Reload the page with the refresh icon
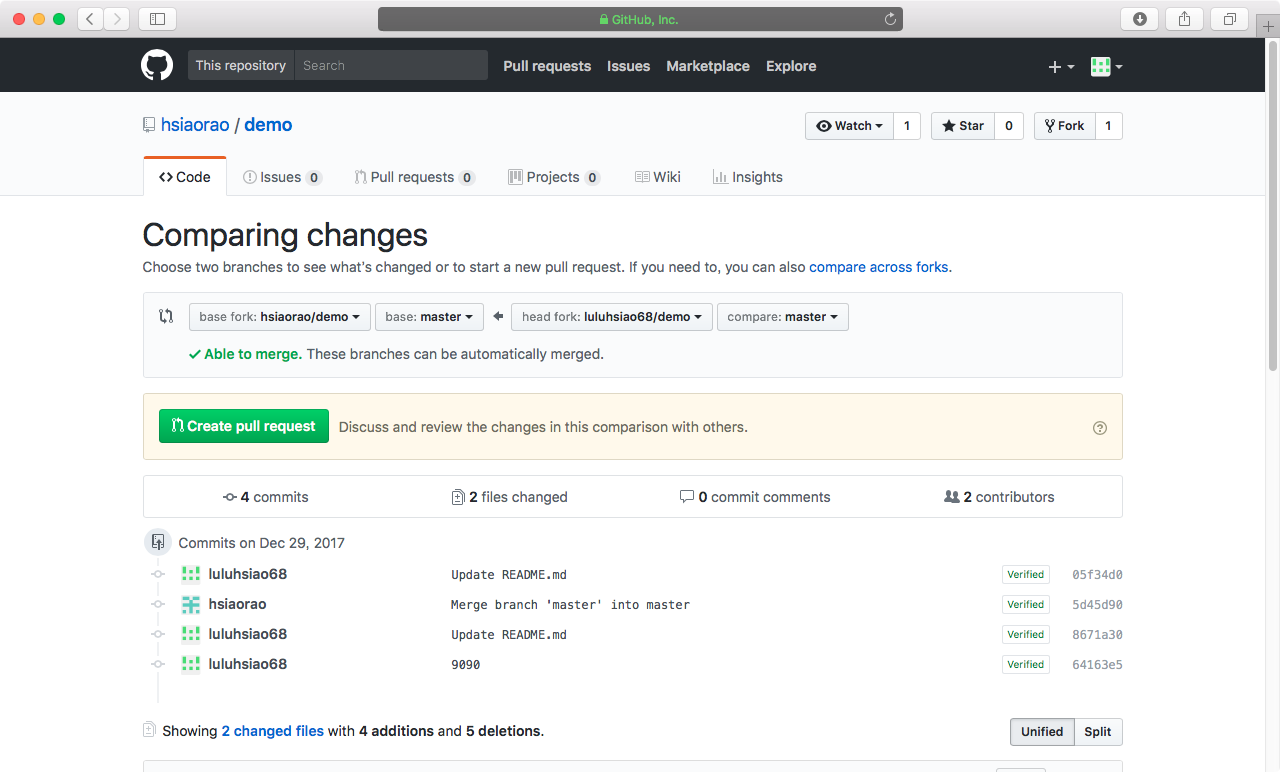 pyautogui.click(x=890, y=19)
